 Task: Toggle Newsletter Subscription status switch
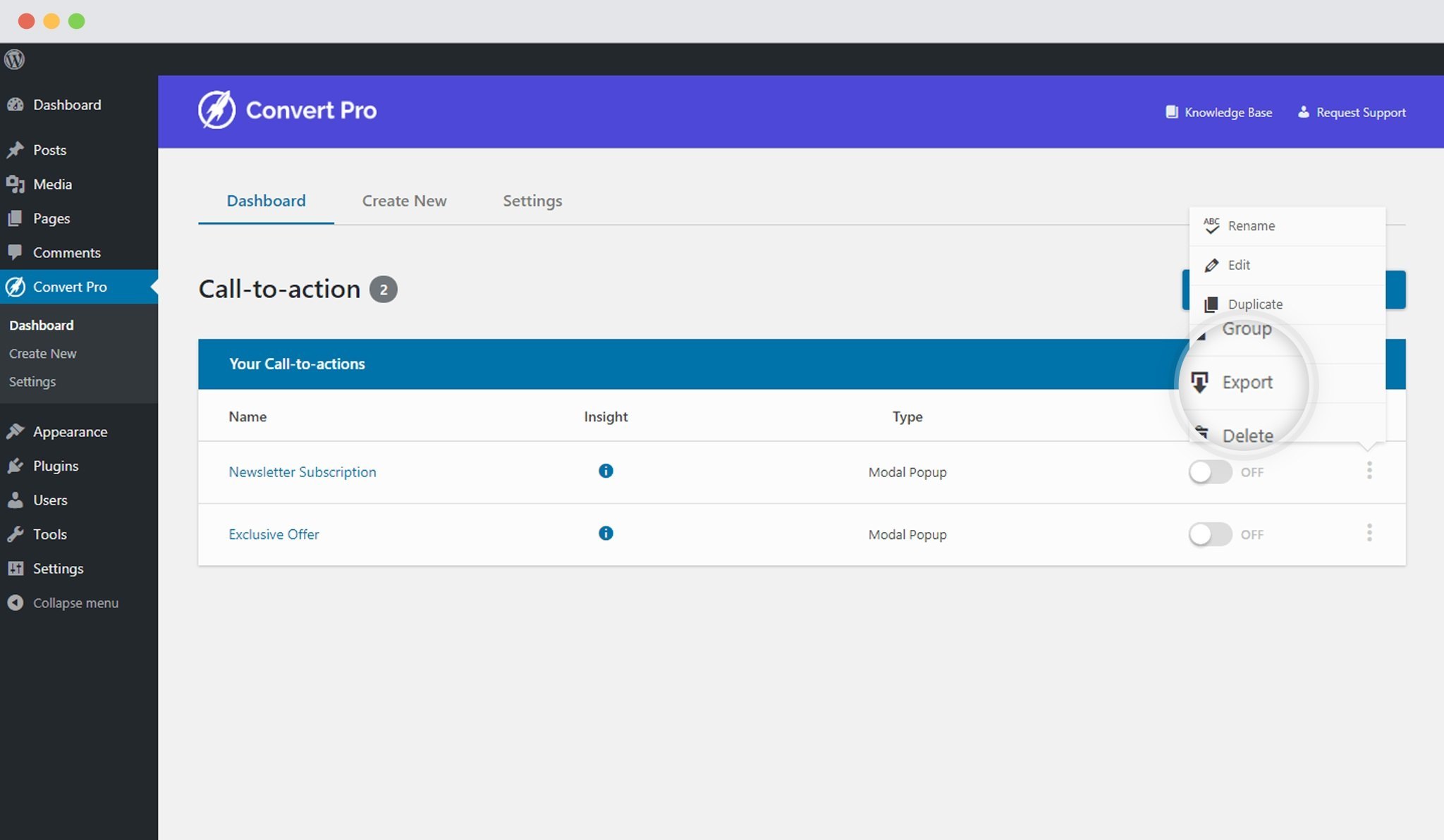coord(1210,472)
